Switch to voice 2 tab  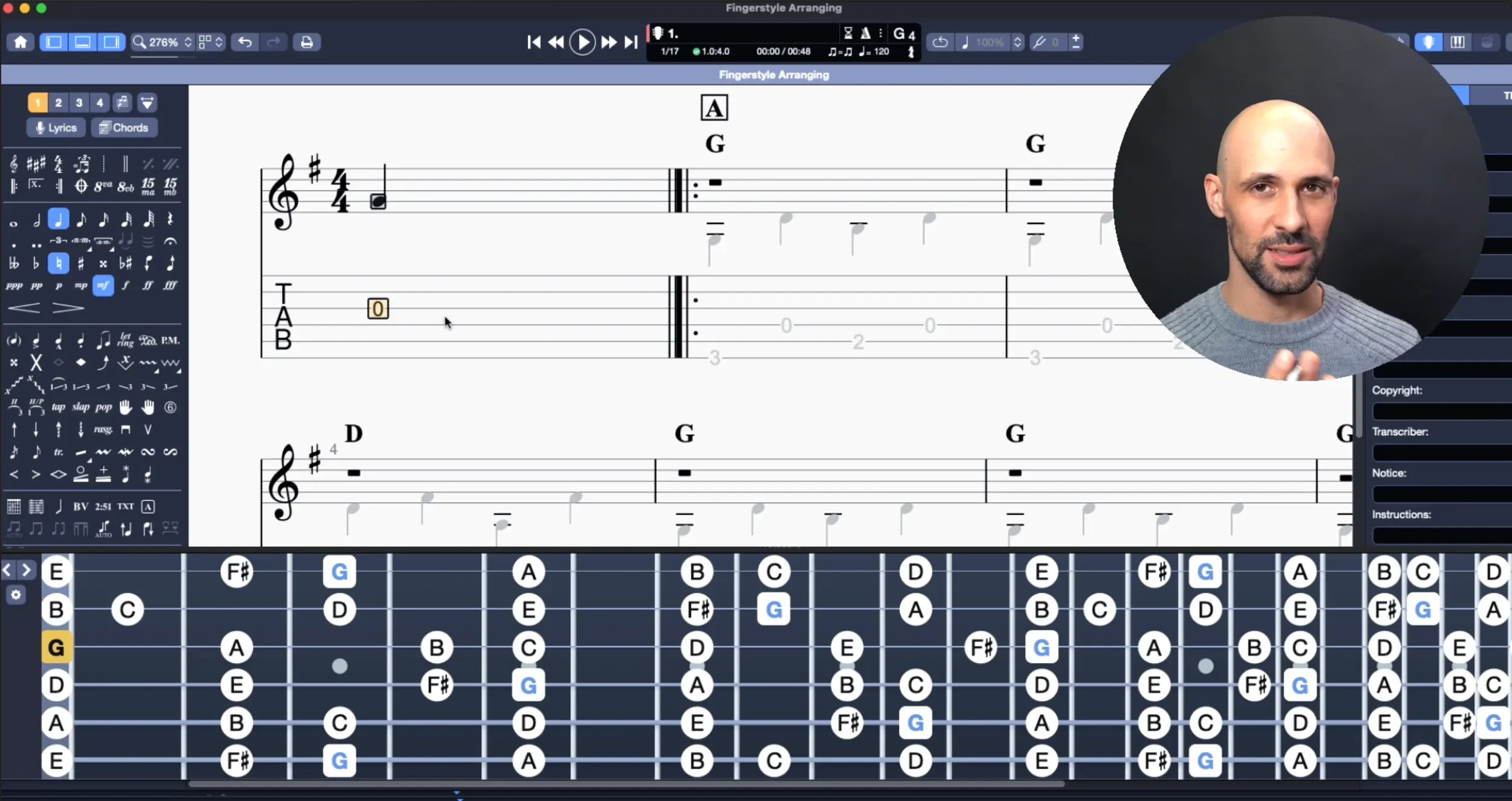[59, 102]
